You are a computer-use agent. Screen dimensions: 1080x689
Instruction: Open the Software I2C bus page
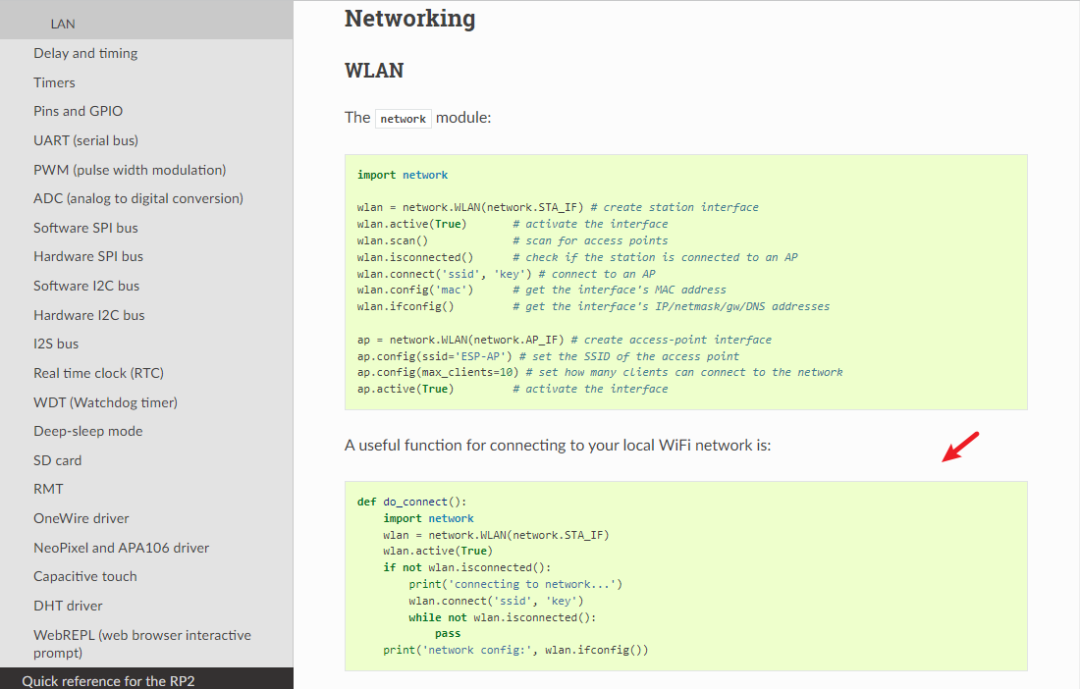point(87,285)
